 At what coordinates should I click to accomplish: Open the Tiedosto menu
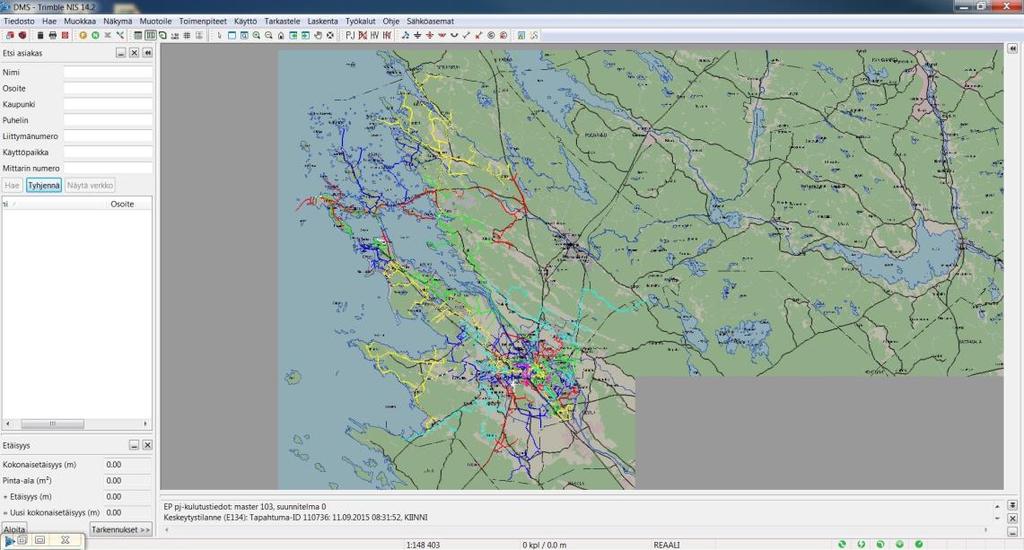coord(19,21)
